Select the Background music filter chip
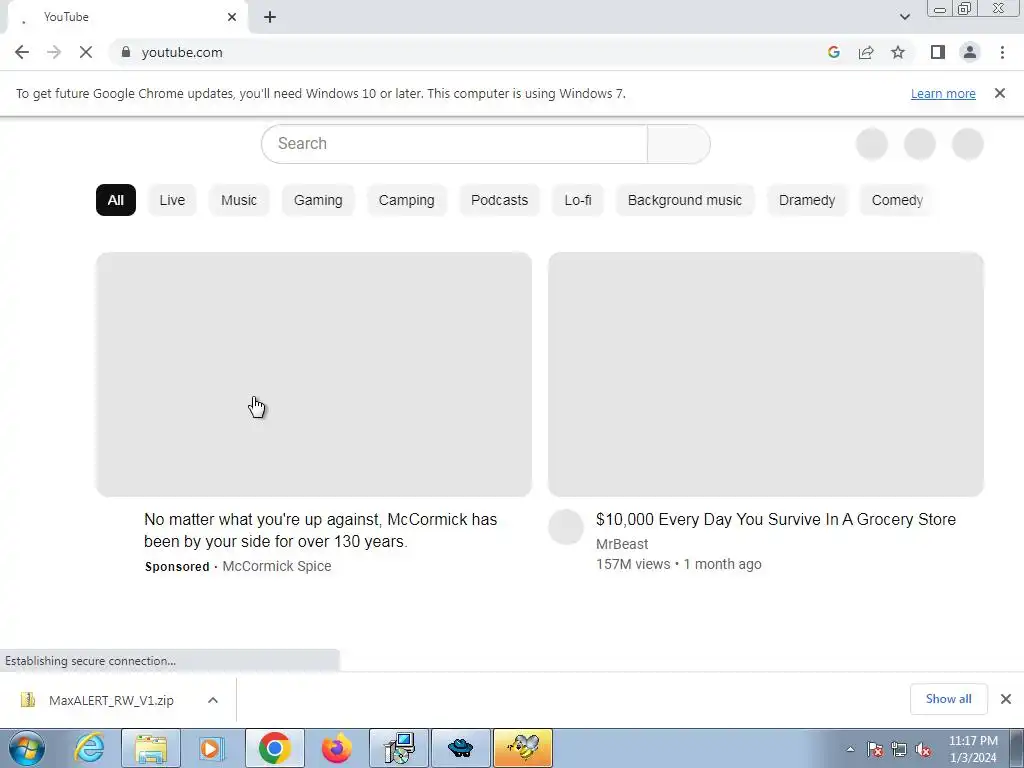This screenshot has width=1024, height=768. 685,200
